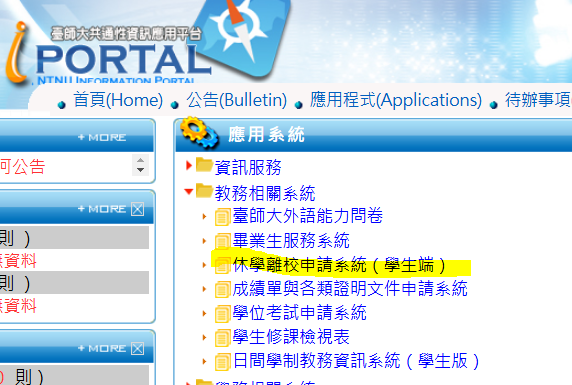Click arrow bullet before 畢業生服務系統
This screenshot has width=572, height=385.
204,241
